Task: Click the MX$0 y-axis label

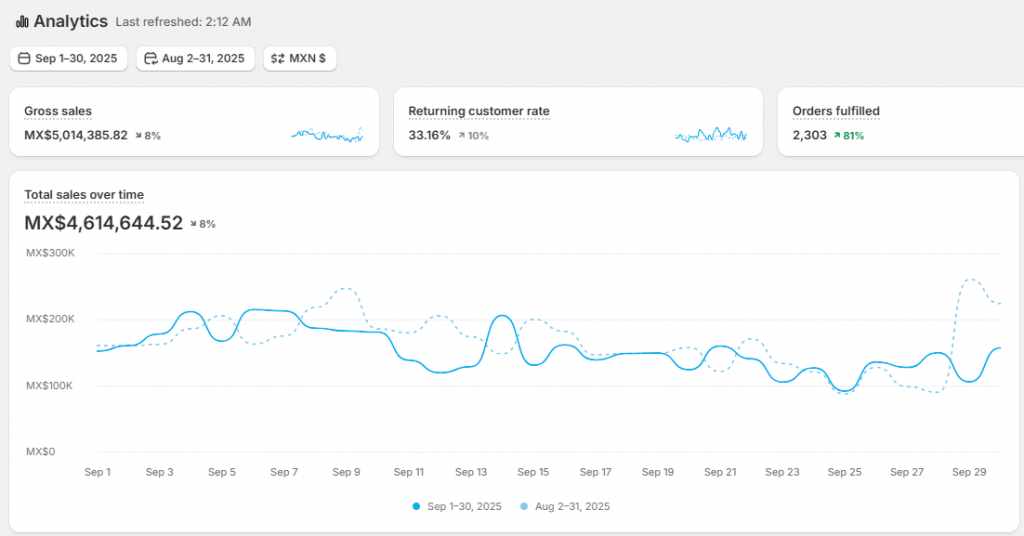Action: [x=40, y=452]
